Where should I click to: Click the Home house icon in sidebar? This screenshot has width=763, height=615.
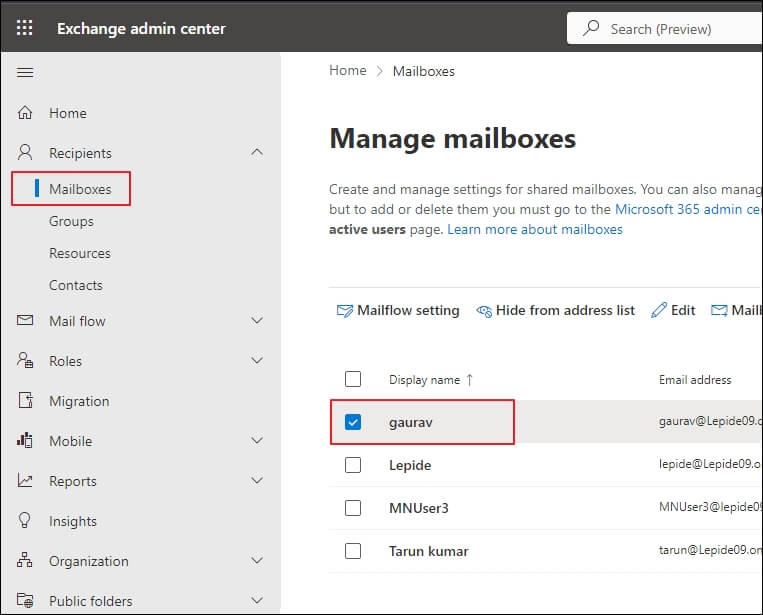click(26, 113)
